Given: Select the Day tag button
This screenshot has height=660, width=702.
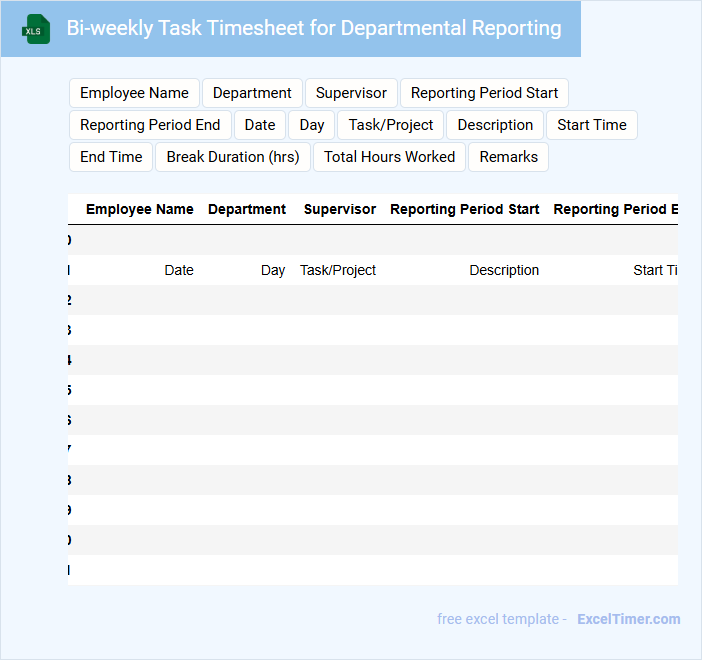Looking at the screenshot, I should [312, 125].
